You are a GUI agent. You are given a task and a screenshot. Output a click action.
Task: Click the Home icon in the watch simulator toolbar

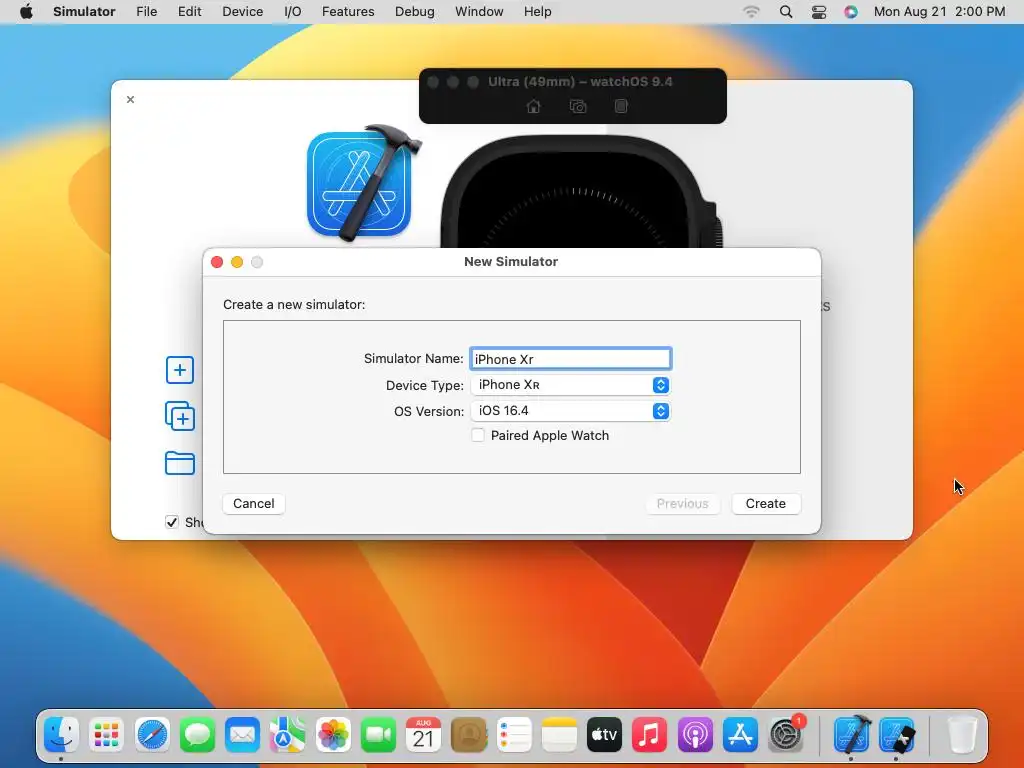(x=534, y=106)
